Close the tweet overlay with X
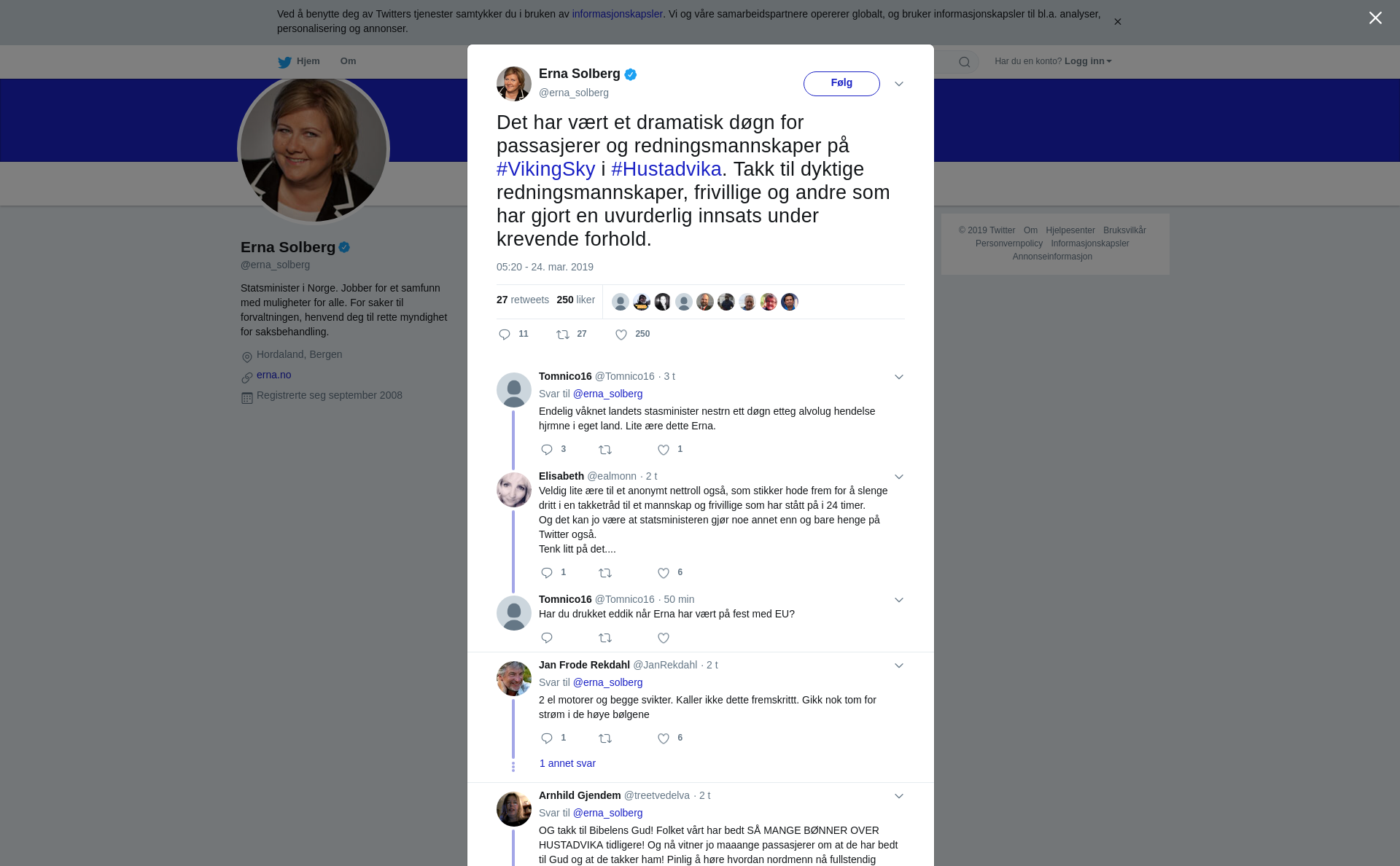Viewport: 1400px width, 866px height. 1375,18
